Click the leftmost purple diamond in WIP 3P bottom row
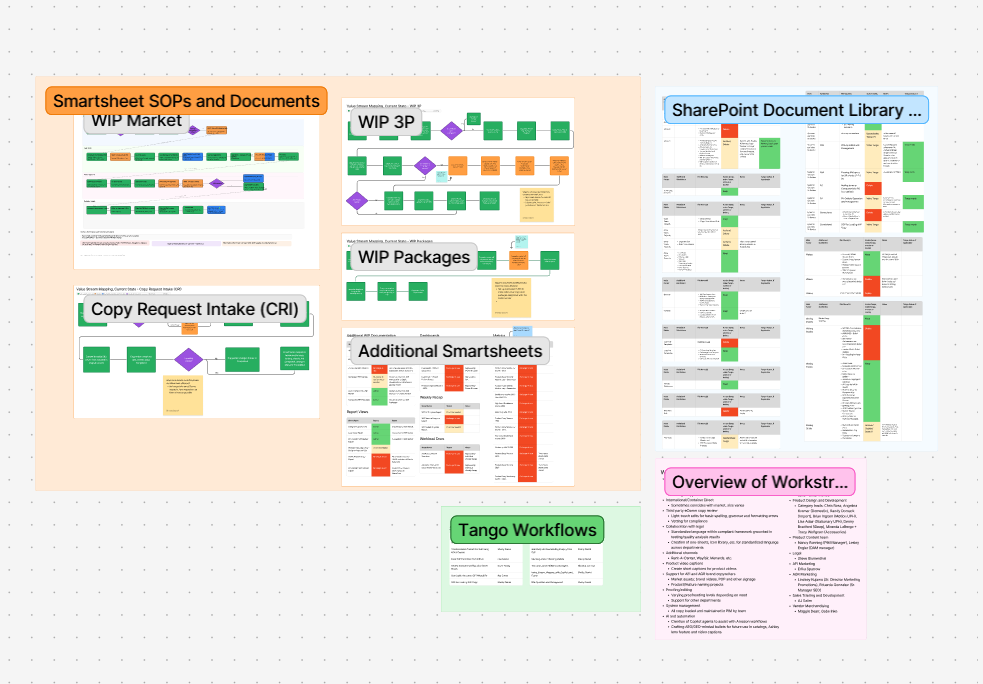Viewport: 983px width, 684px height. point(357,201)
